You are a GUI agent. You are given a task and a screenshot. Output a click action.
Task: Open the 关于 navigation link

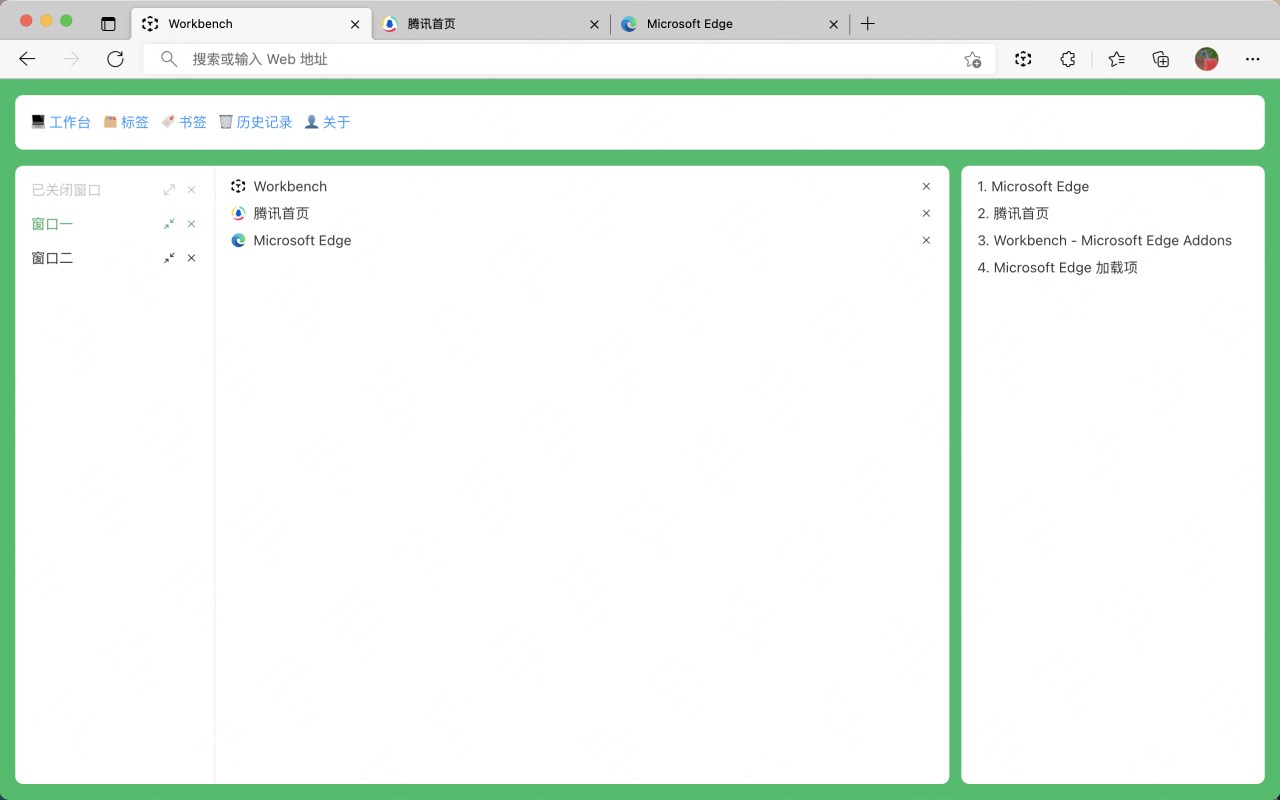click(327, 122)
